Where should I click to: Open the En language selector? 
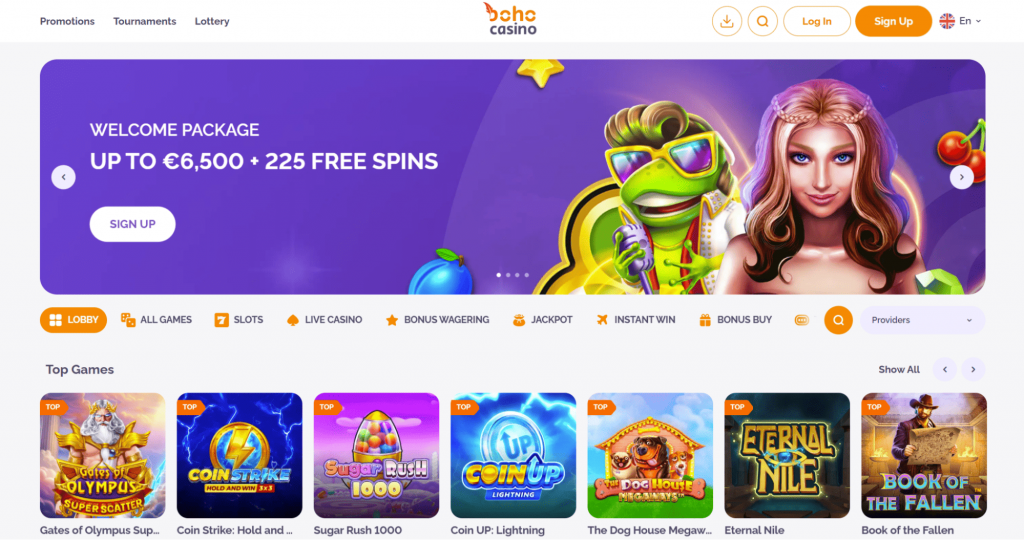(x=960, y=21)
